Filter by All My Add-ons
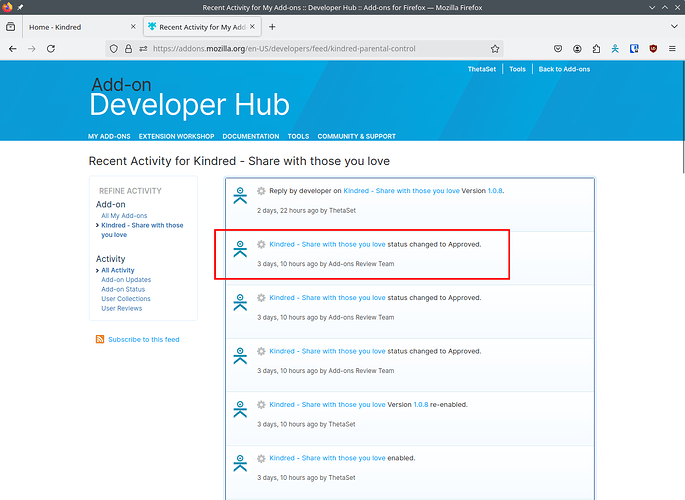The height and width of the screenshot is (500, 685). pyautogui.click(x=124, y=216)
